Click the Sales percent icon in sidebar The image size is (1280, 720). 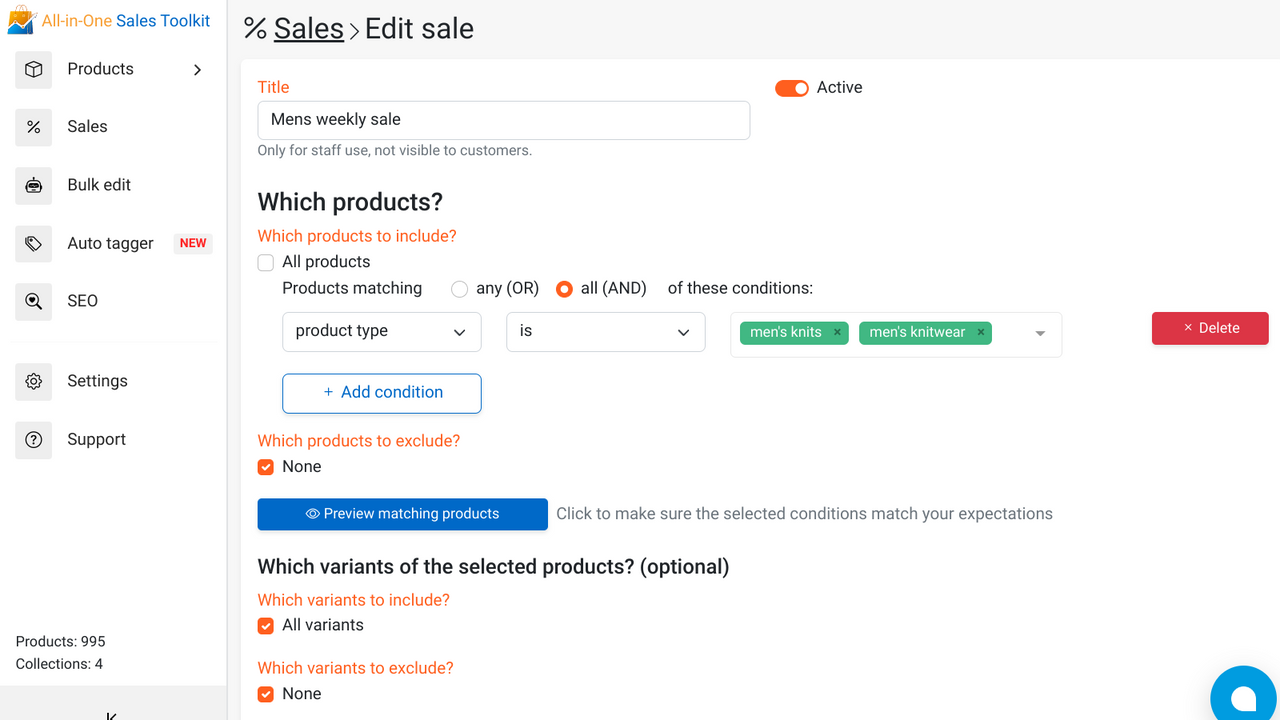click(x=34, y=127)
